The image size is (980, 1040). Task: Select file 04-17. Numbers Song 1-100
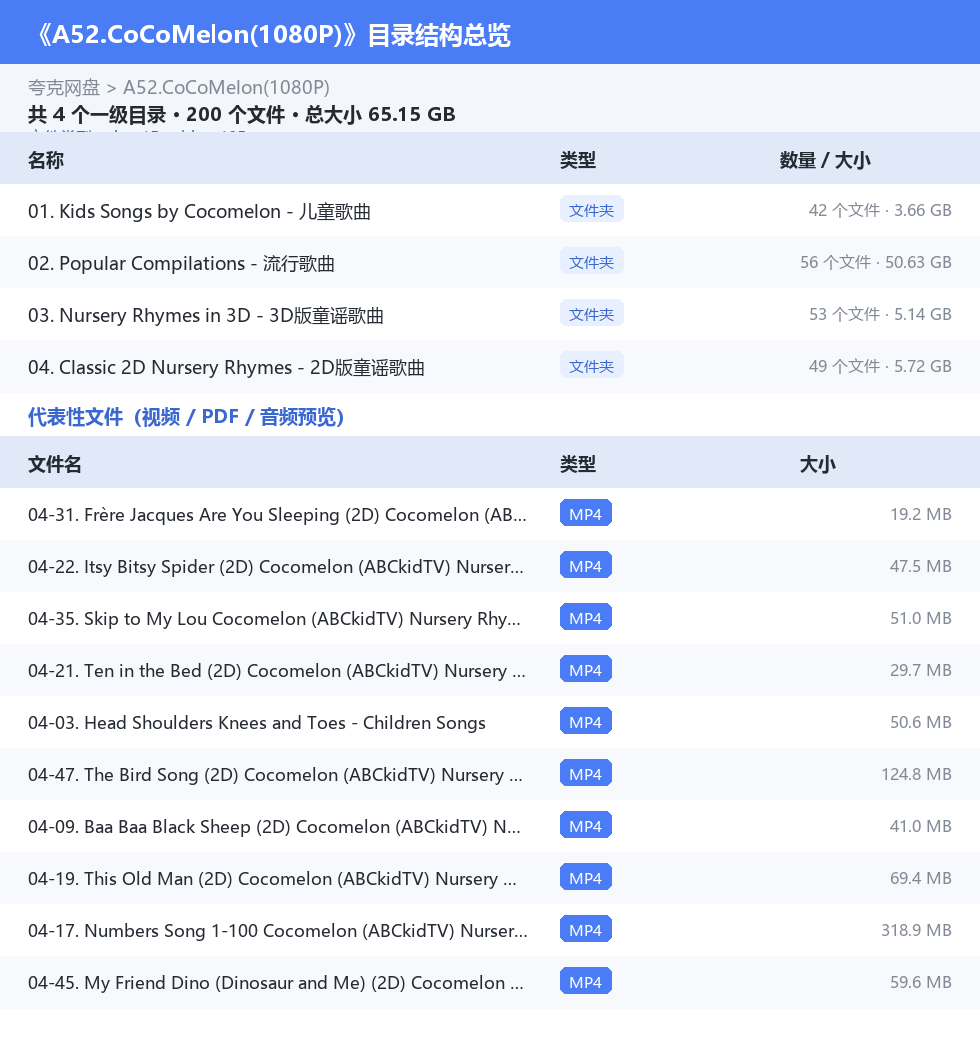tap(278, 931)
